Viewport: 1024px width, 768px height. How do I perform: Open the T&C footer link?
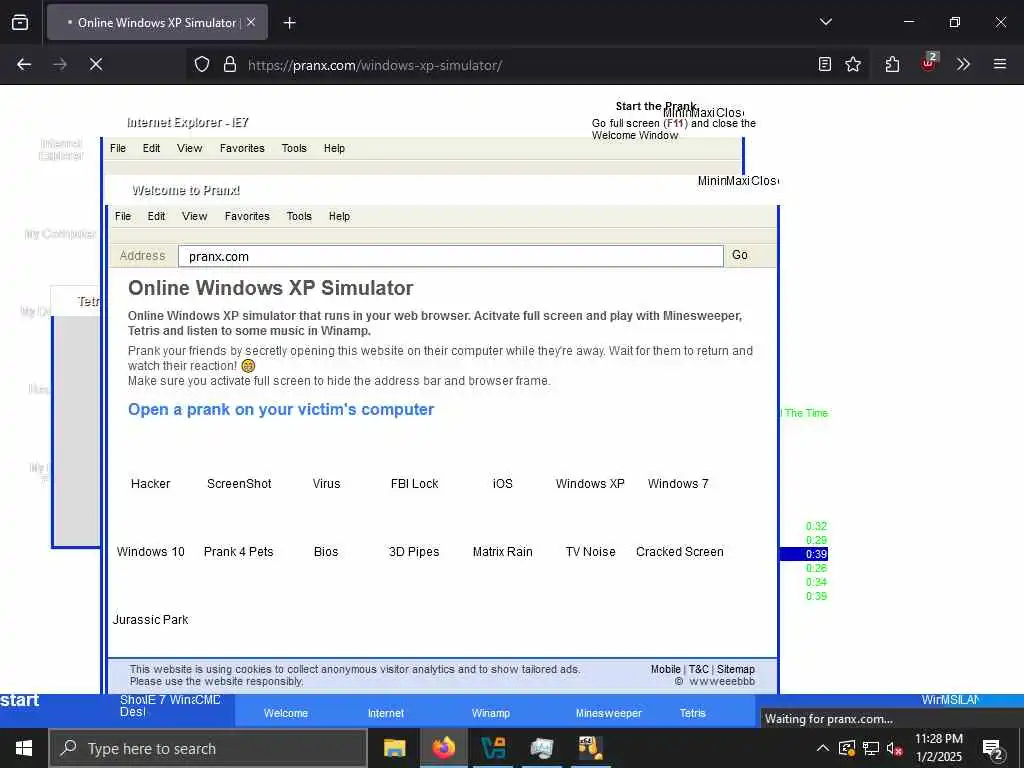[698, 669]
